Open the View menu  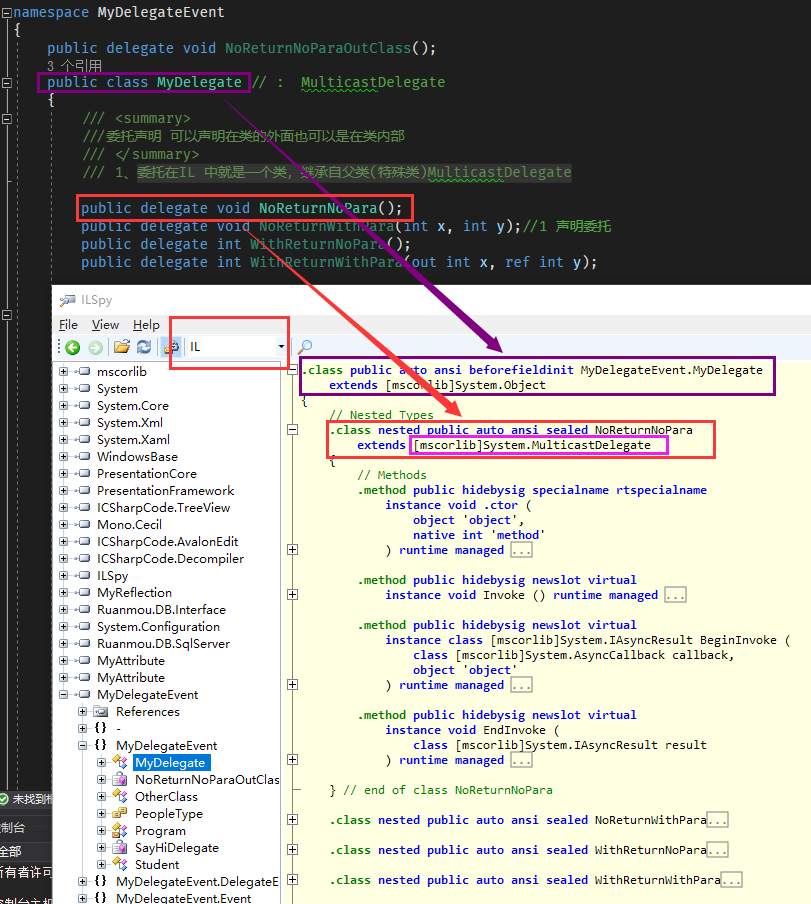pos(105,325)
